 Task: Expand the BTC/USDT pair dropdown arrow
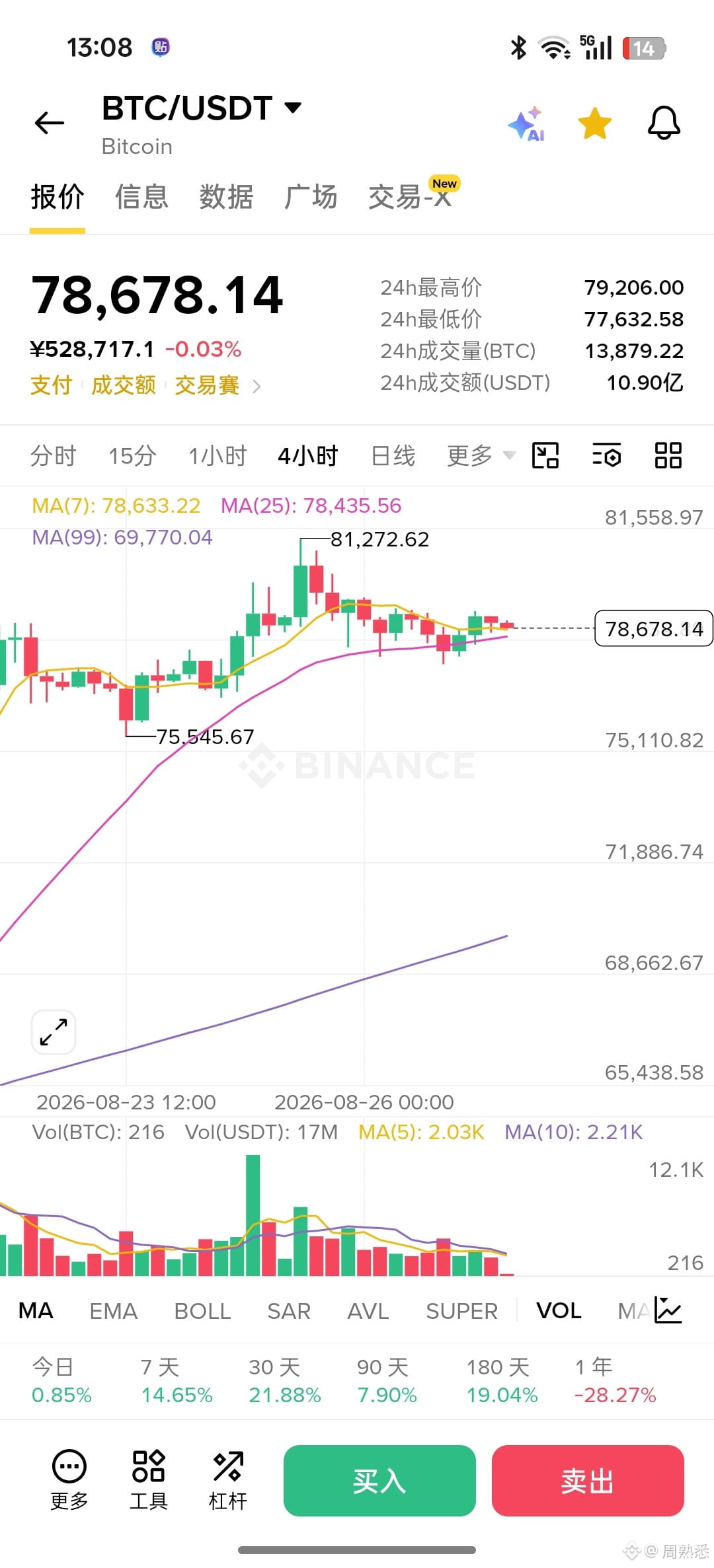coord(292,107)
